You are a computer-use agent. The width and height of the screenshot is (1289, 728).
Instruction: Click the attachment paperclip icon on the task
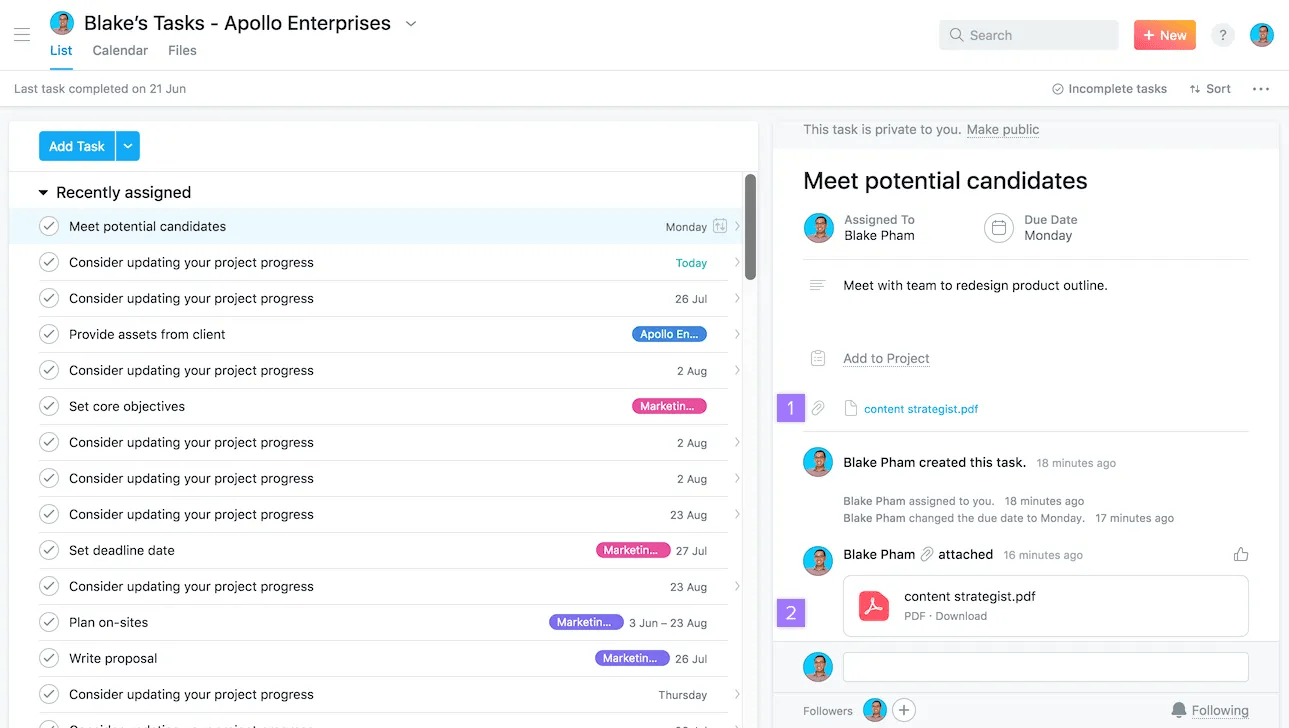820,407
